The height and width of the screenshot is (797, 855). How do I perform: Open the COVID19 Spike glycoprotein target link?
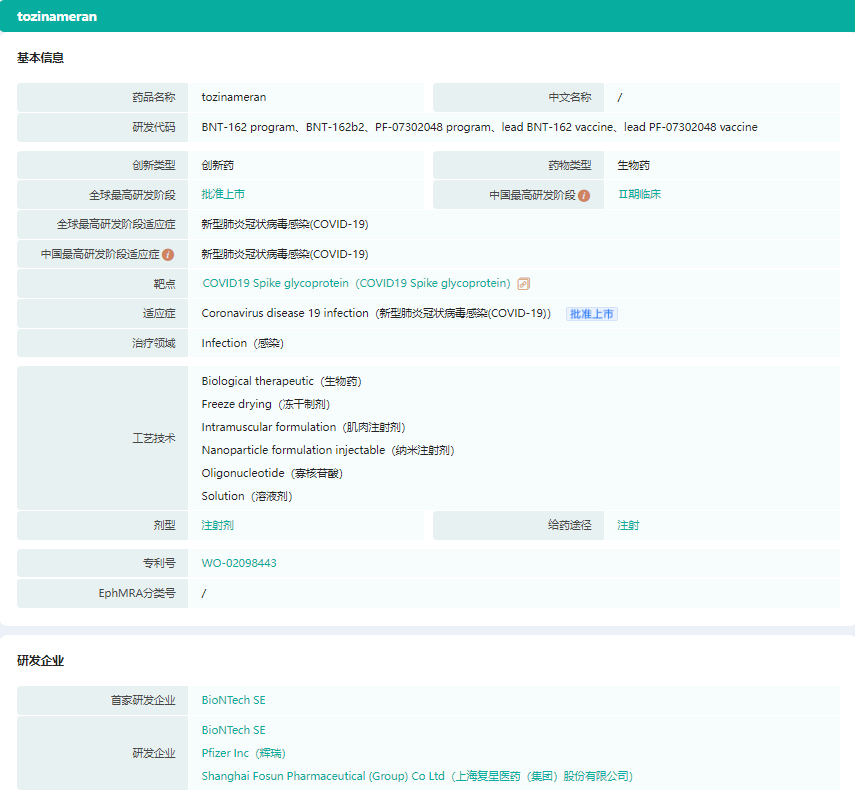tap(356, 283)
